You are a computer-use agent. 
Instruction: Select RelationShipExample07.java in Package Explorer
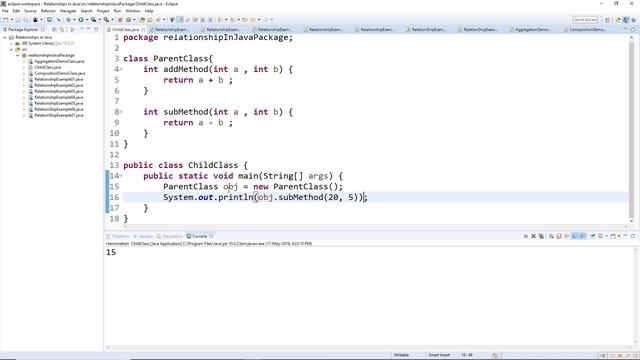58,115
